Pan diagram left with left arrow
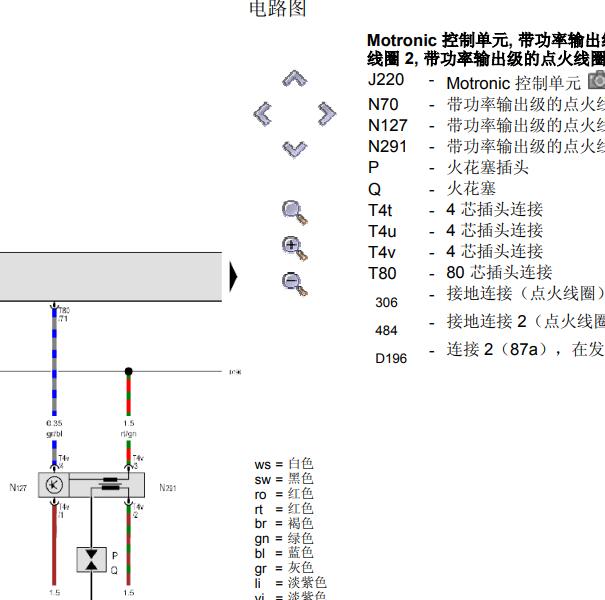Viewport: 605px width, 600px height. [263, 114]
